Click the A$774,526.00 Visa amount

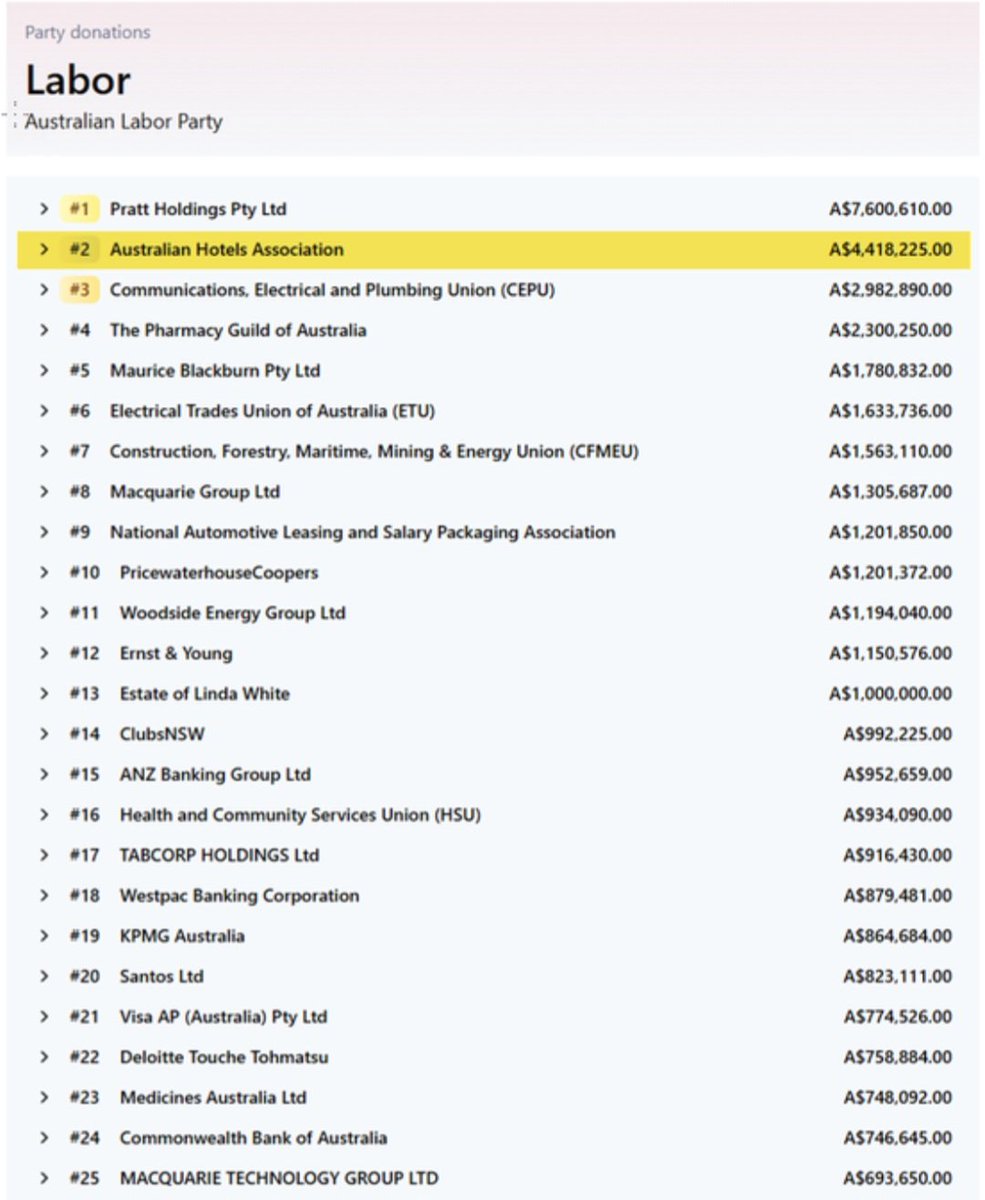[x=898, y=1016]
